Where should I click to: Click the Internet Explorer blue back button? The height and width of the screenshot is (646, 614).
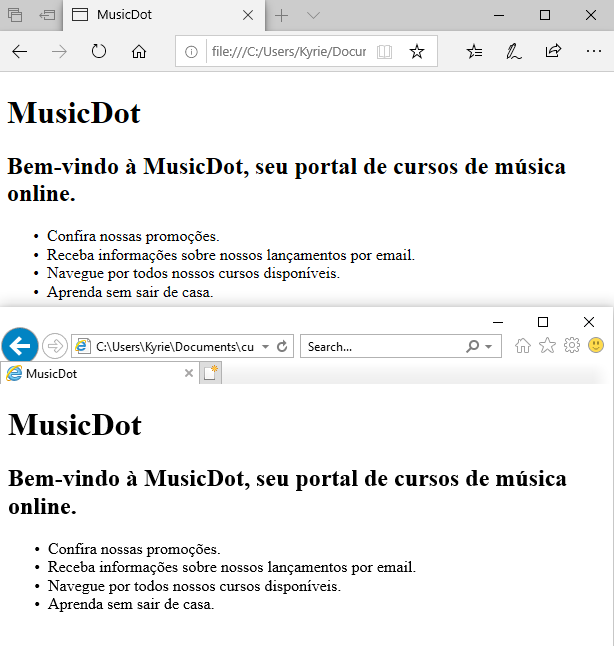(20, 346)
